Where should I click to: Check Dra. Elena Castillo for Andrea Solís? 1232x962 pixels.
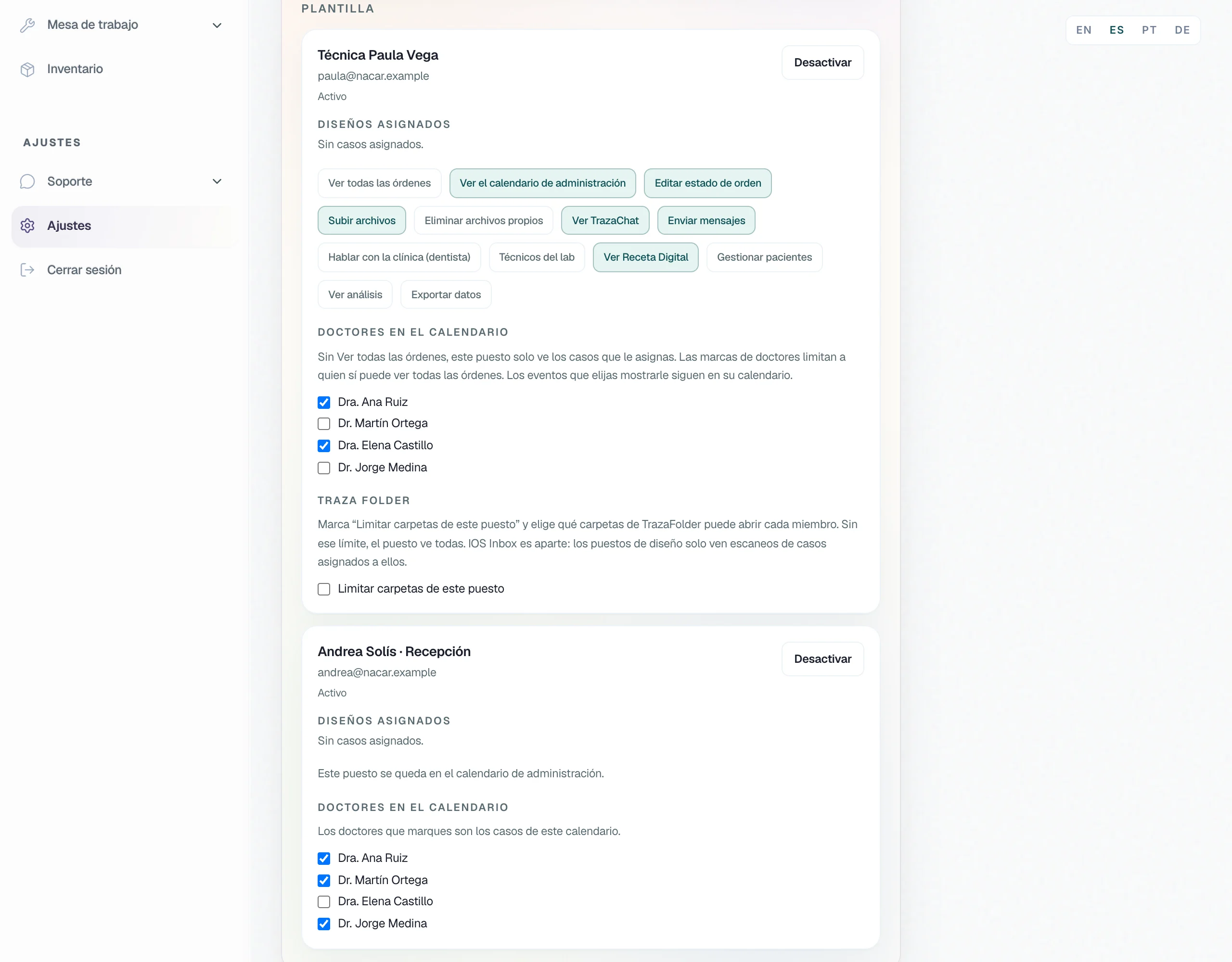324,902
